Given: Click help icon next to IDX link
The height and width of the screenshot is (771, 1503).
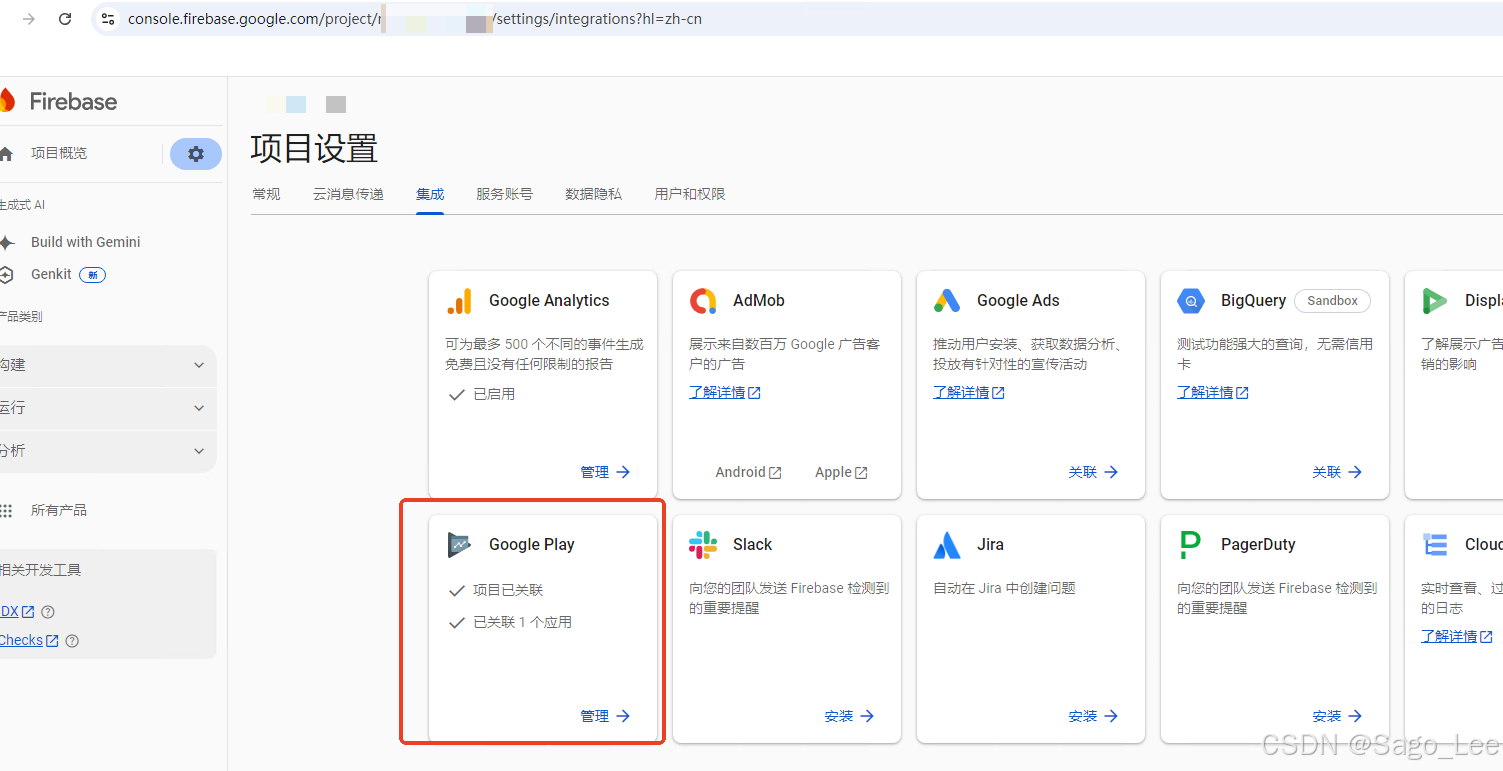Looking at the screenshot, I should click(47, 612).
